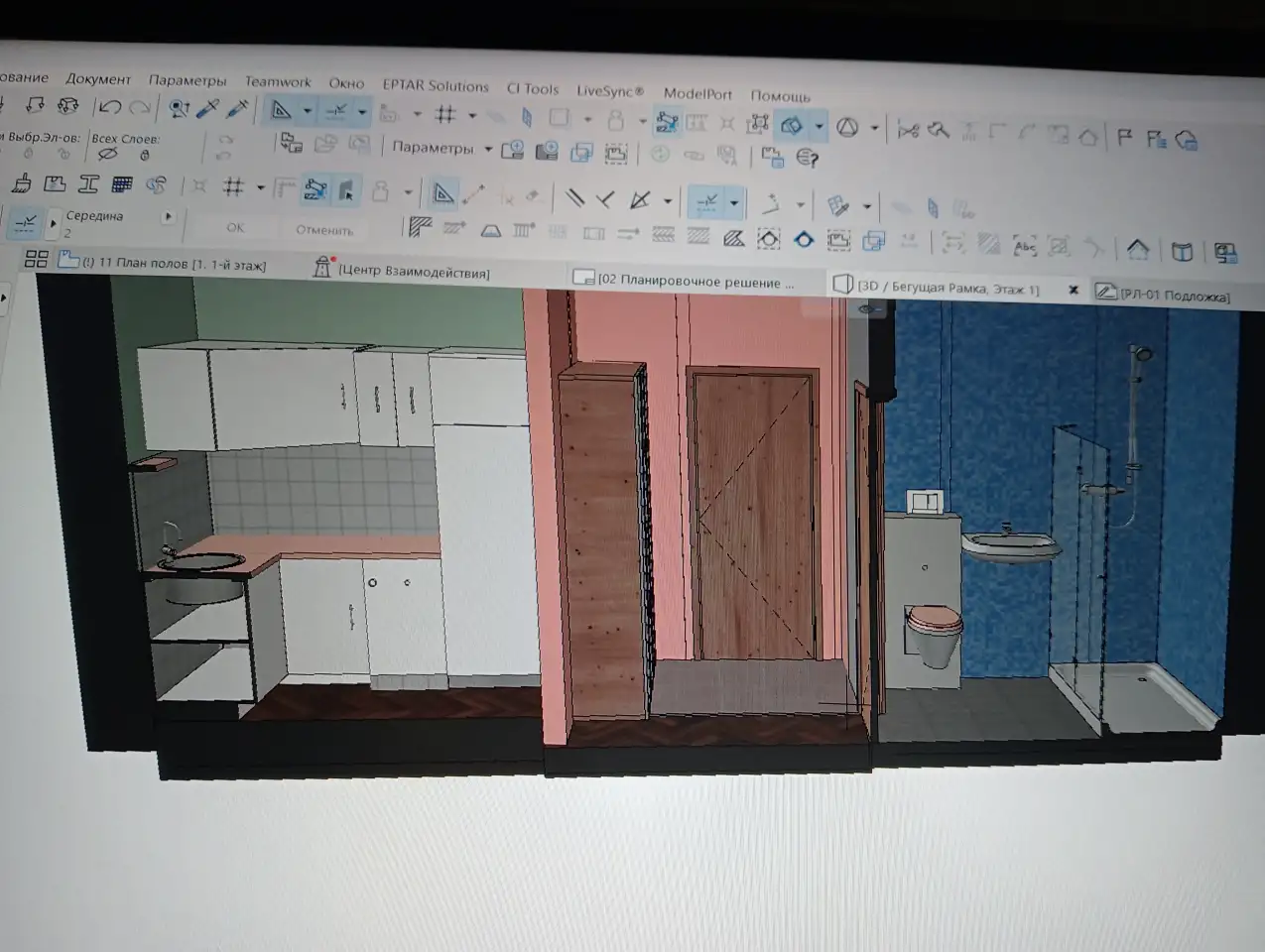This screenshot has width=1265, height=952.
Task: Click the Отменить button
Action: pos(324,229)
